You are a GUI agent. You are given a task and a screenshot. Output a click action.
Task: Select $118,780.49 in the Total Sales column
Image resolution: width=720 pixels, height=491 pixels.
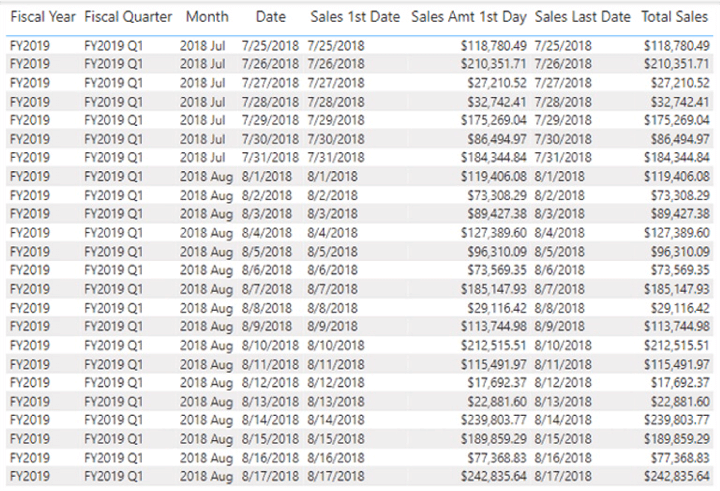coord(677,47)
